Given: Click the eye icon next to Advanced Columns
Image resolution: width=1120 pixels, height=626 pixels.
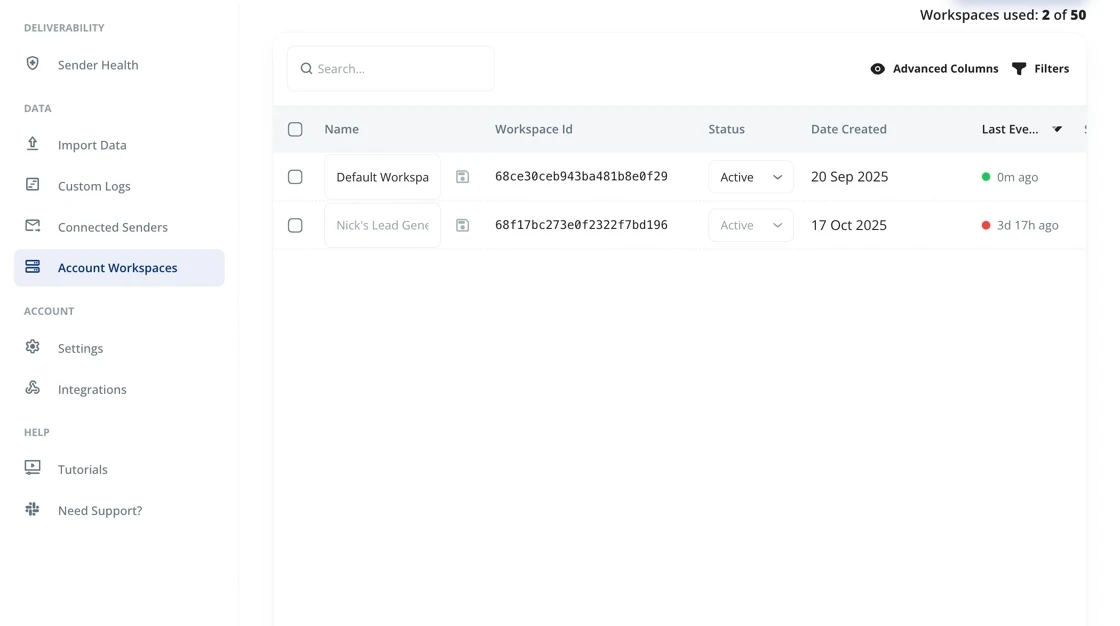Looking at the screenshot, I should point(877,68).
